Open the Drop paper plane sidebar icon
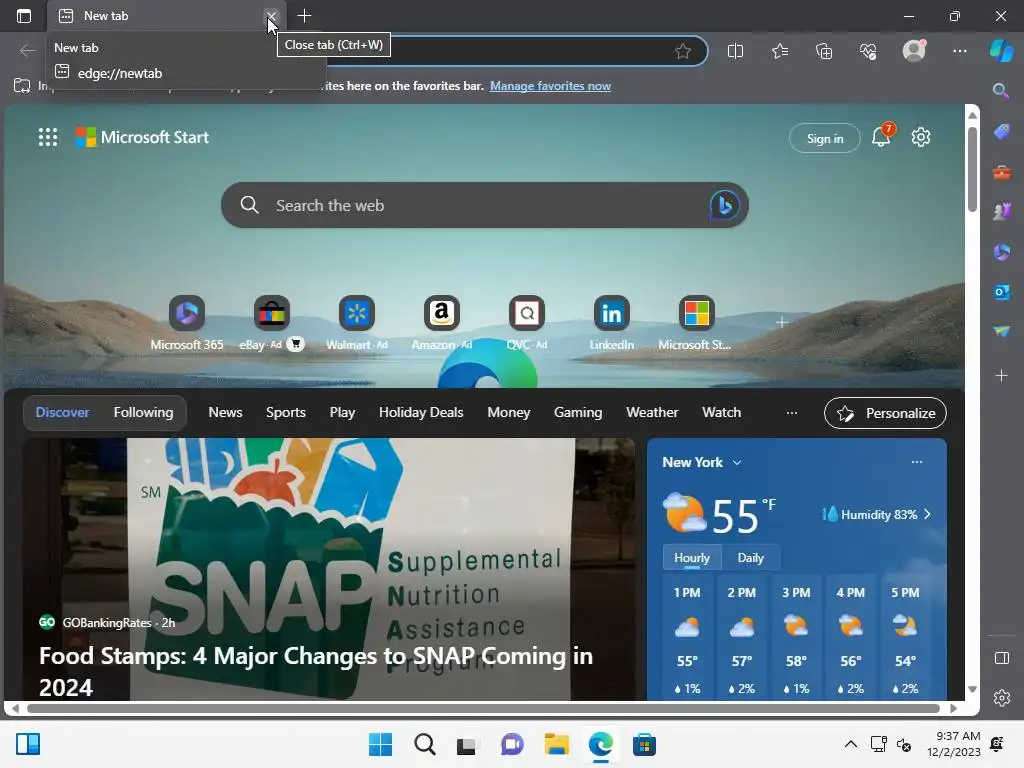The height and width of the screenshot is (768, 1024). 1002,332
